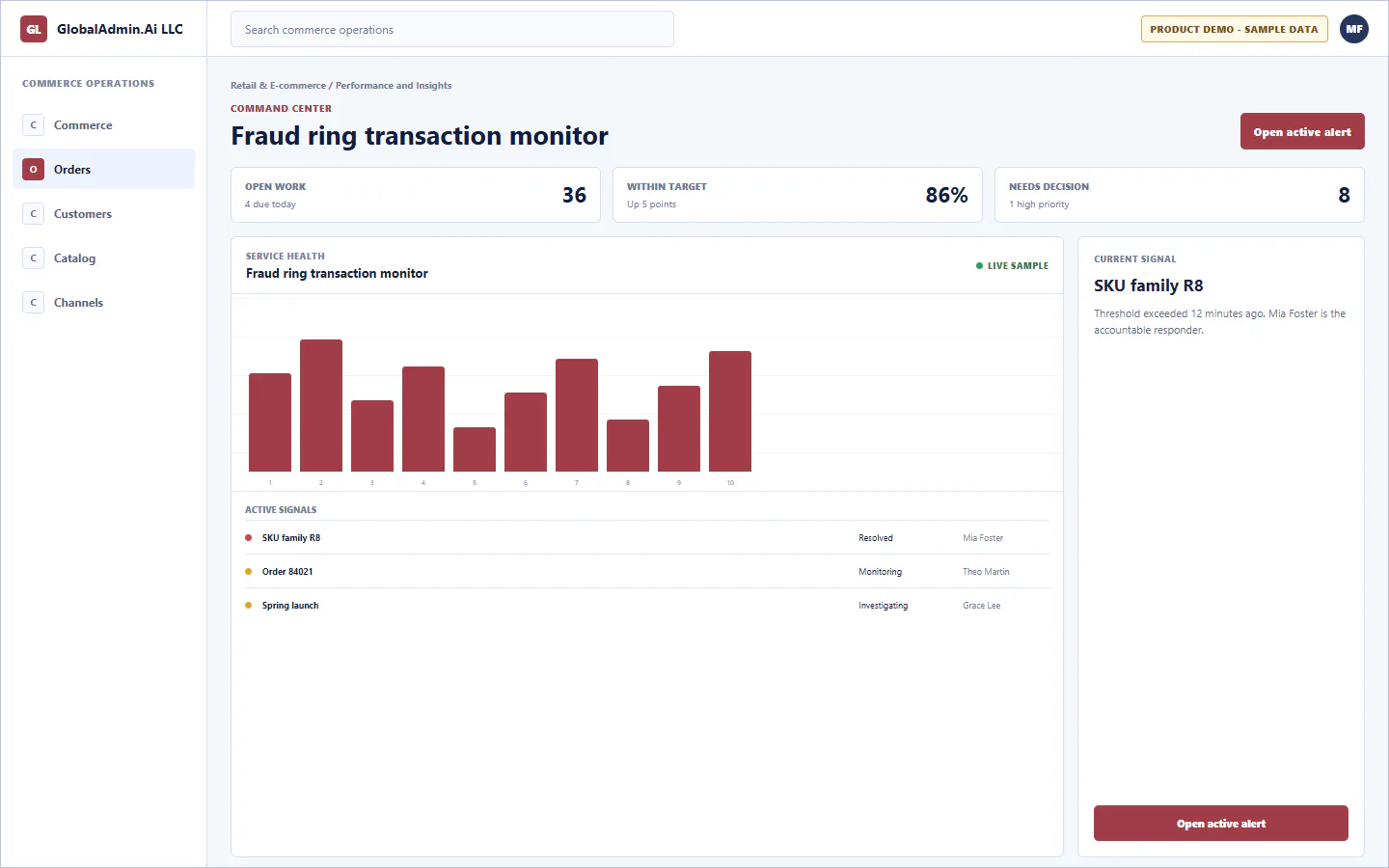Click the yellow dot beside Spring launch
The image size is (1389, 868).
coord(249,606)
